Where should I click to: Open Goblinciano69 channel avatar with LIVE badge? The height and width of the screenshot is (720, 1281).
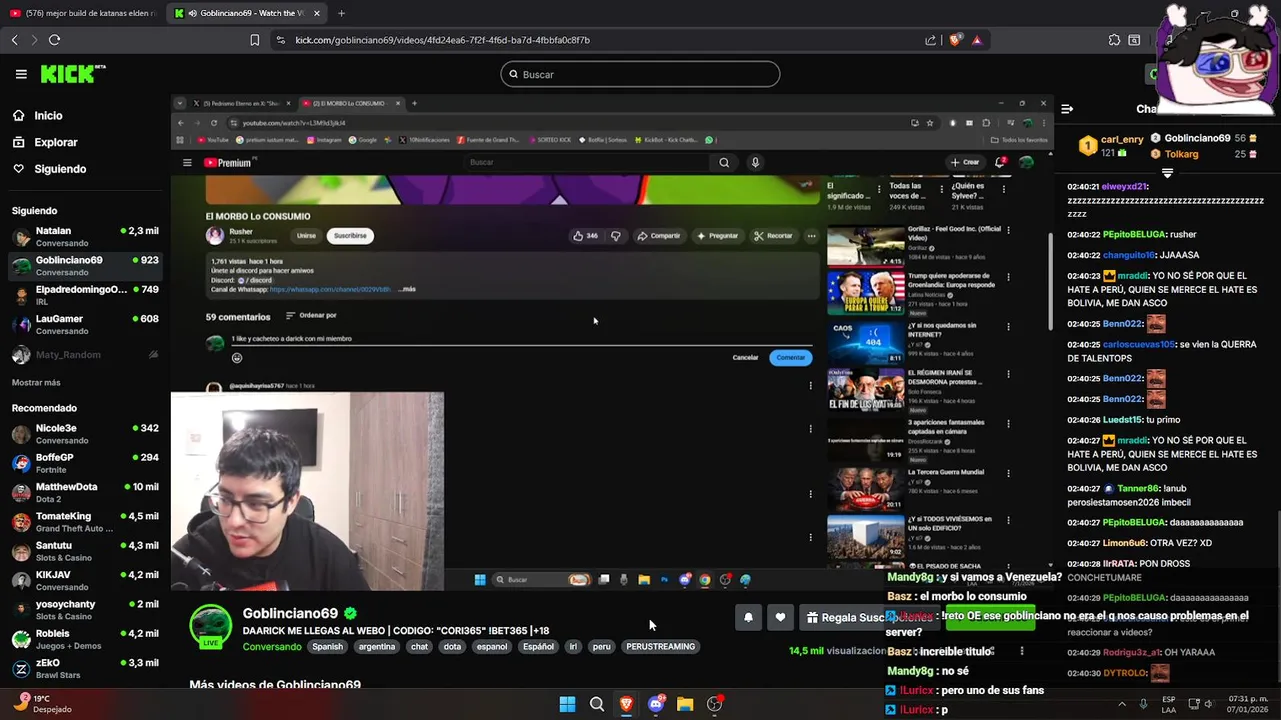coord(210,627)
